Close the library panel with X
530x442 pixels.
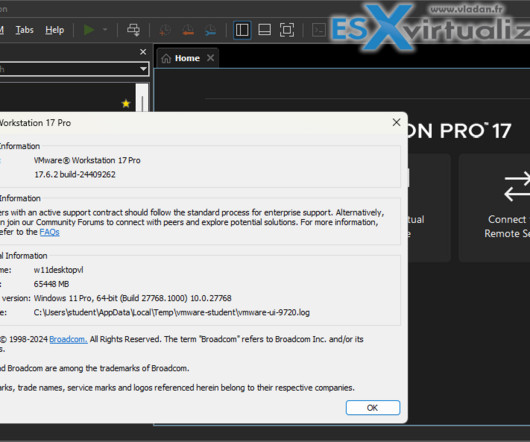point(143,52)
